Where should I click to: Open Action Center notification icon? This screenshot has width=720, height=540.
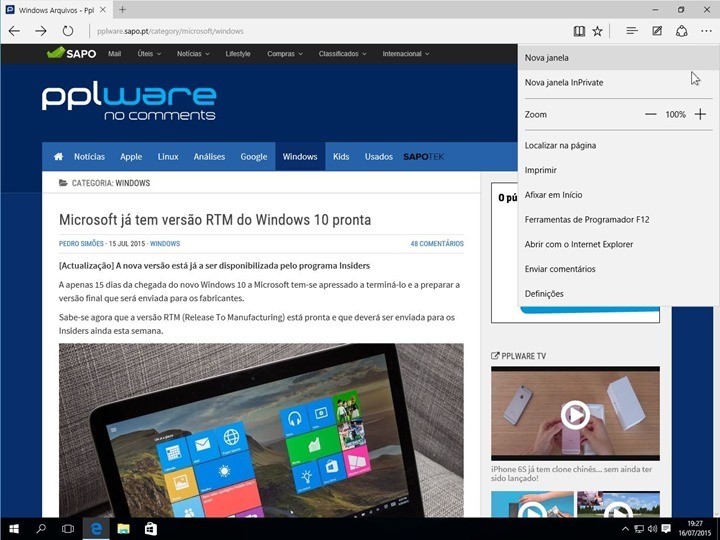point(666,529)
